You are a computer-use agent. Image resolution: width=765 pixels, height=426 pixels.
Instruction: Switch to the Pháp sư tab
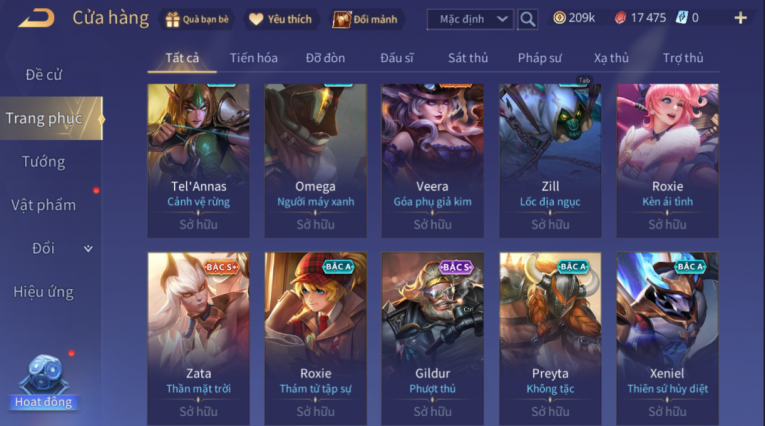tap(540, 58)
